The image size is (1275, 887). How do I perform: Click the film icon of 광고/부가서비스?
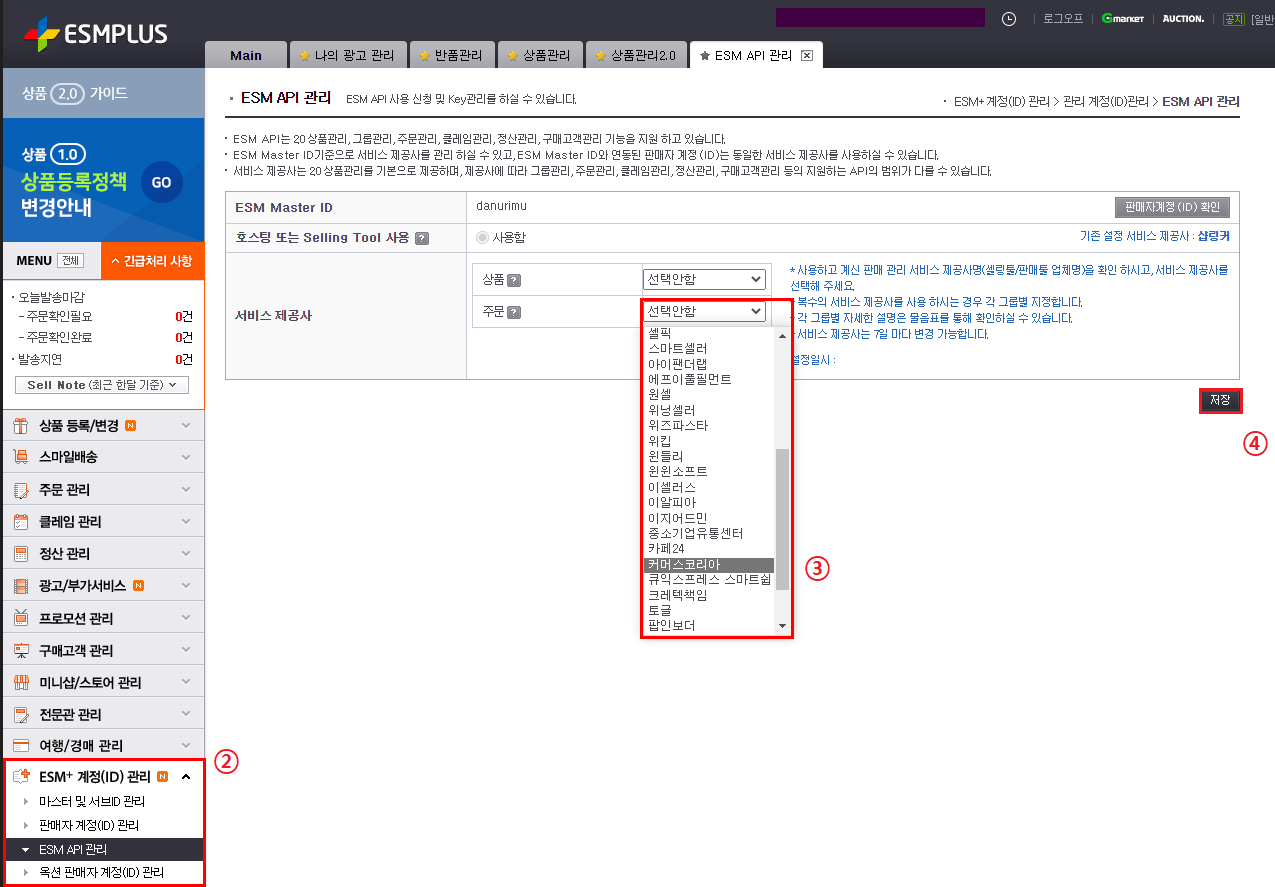click(x=20, y=586)
